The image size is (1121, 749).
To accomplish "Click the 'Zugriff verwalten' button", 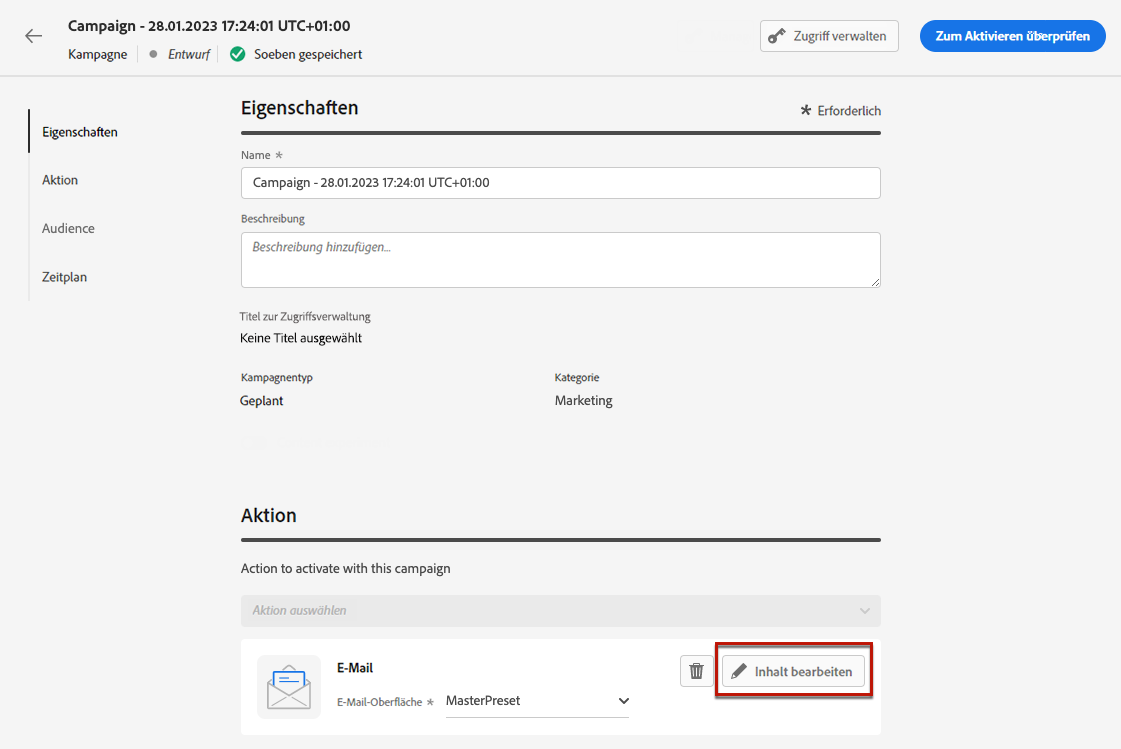I will pyautogui.click(x=829, y=36).
